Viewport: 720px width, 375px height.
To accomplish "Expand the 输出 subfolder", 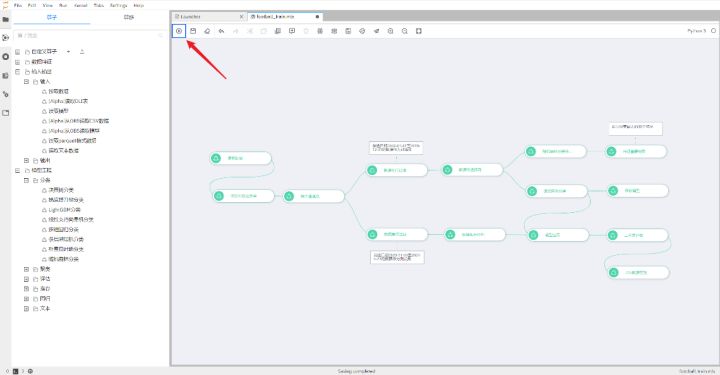I will (26, 160).
